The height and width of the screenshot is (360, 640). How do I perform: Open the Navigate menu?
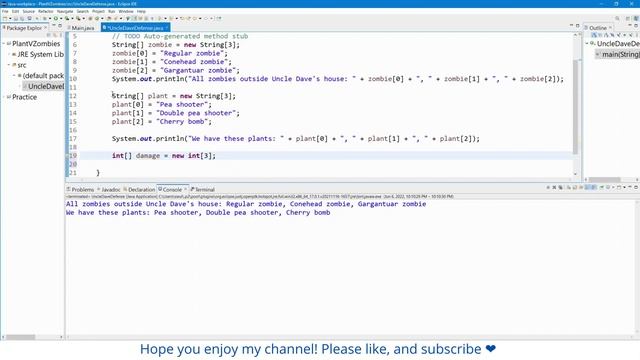65,11
